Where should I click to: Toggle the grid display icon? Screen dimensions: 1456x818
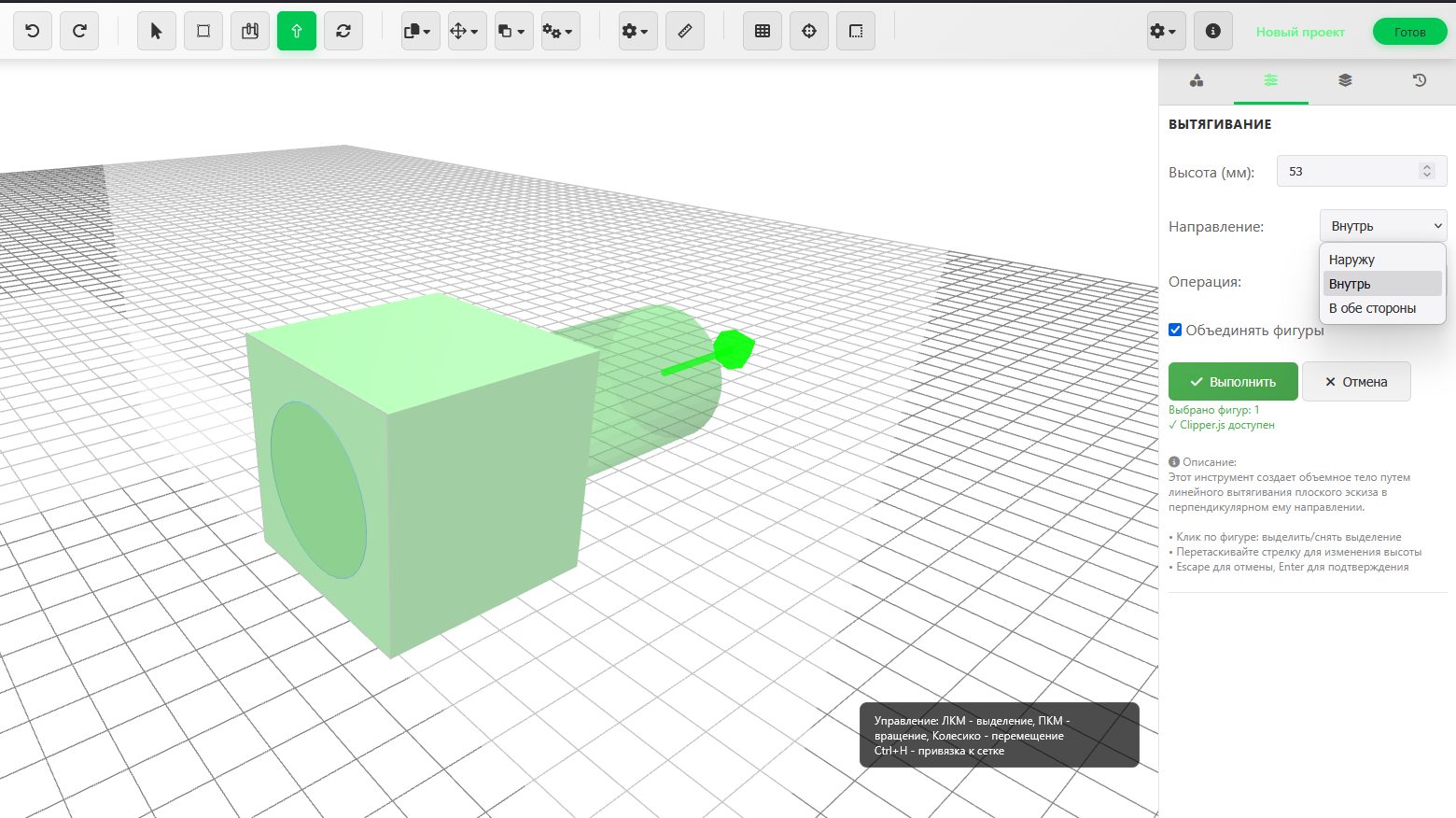[x=763, y=31]
